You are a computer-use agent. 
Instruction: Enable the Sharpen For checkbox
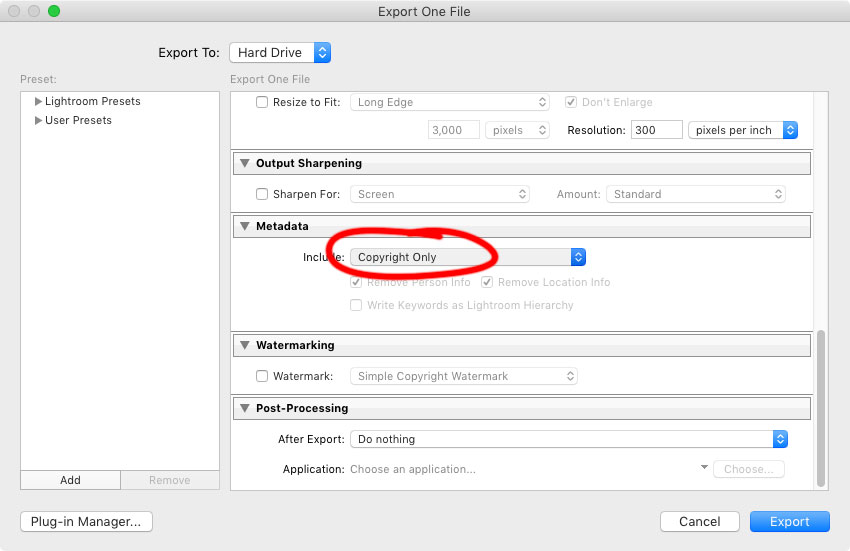click(x=262, y=194)
